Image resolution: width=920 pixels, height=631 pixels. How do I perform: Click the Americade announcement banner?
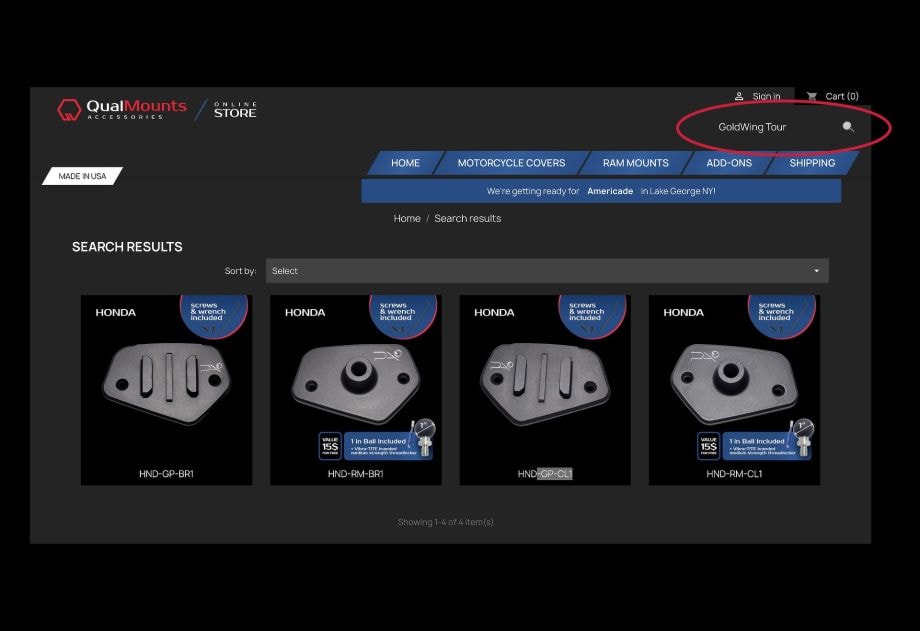tap(600, 191)
